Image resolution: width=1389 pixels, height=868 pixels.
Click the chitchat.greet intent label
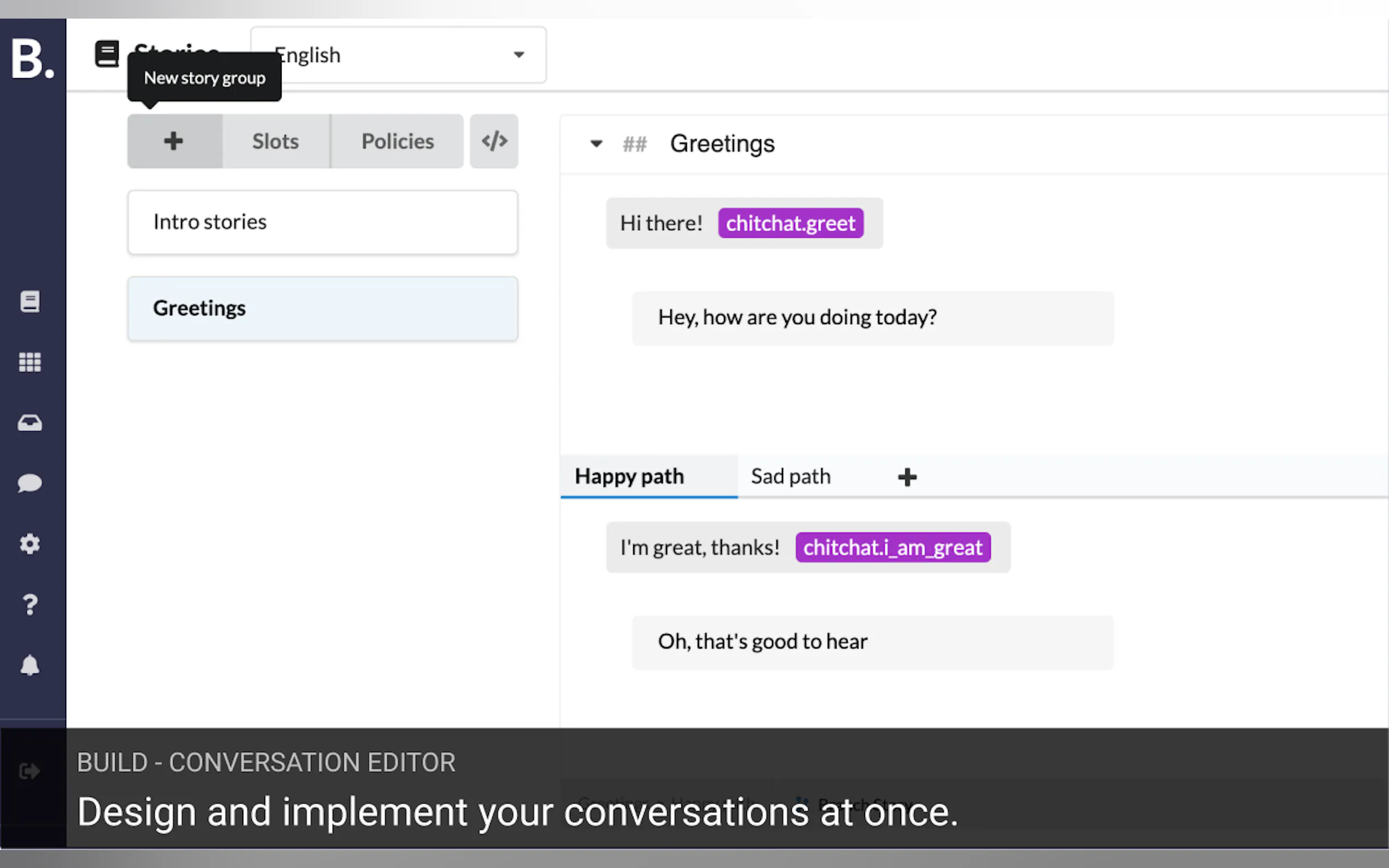click(x=790, y=224)
